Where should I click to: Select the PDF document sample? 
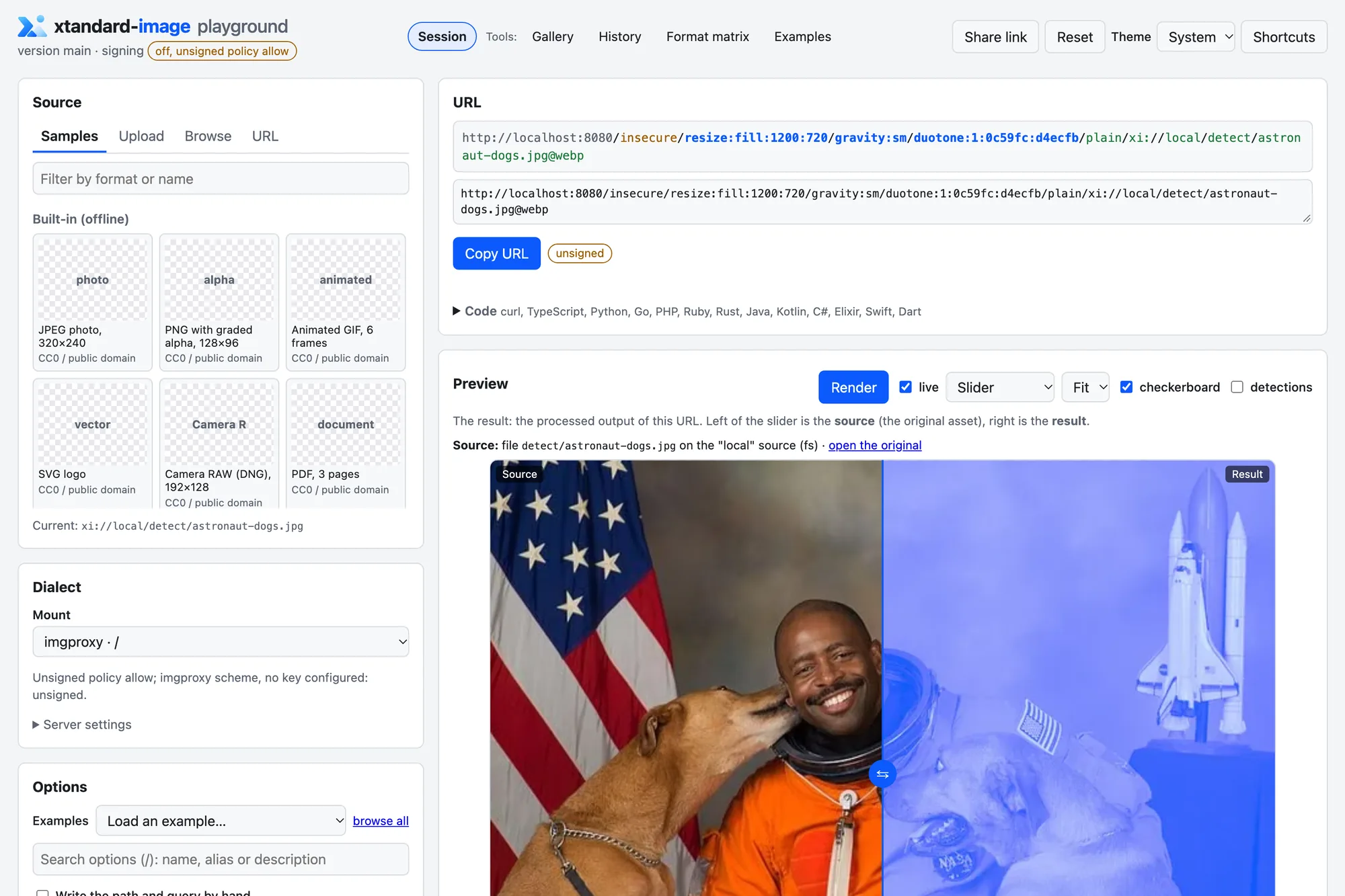tap(346, 444)
